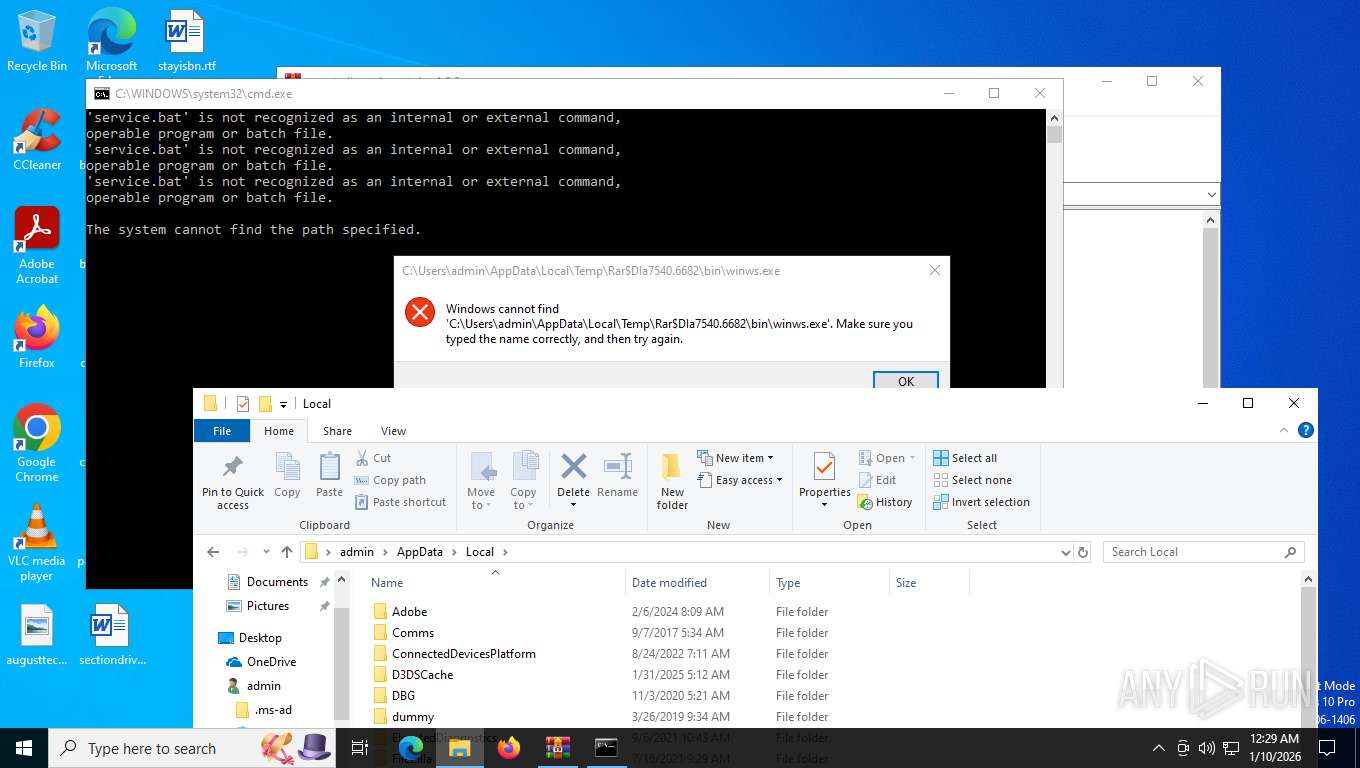
Task: Click the Pin to Quick access icon
Action: tap(233, 482)
